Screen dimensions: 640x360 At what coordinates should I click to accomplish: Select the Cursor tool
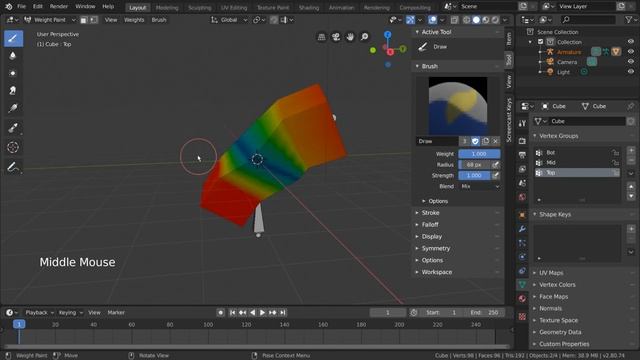[13, 147]
